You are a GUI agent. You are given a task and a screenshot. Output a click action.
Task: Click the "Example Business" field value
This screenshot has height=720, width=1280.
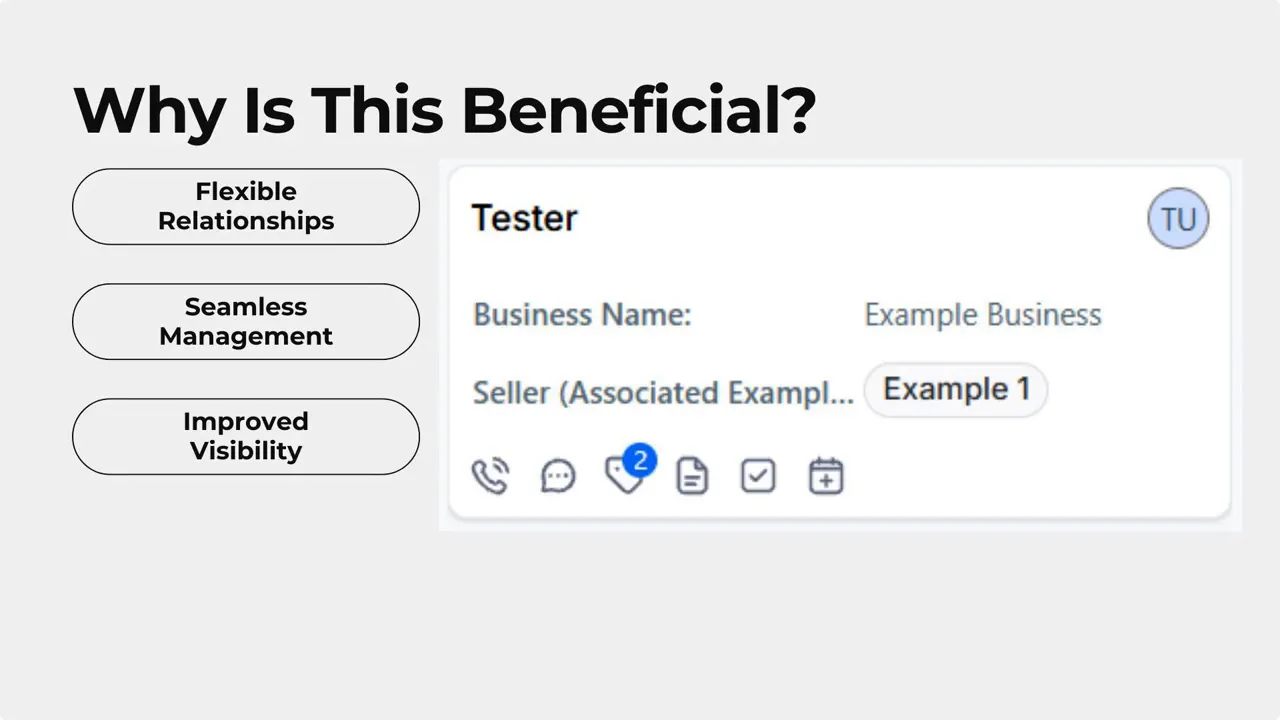[982, 314]
